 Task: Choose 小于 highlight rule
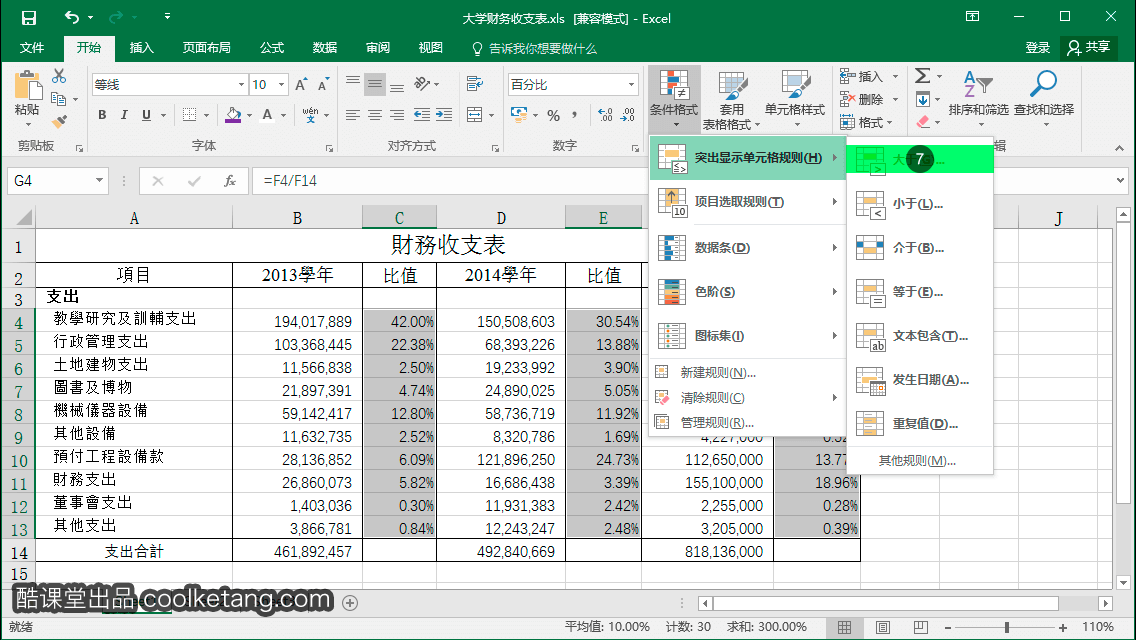coord(919,204)
